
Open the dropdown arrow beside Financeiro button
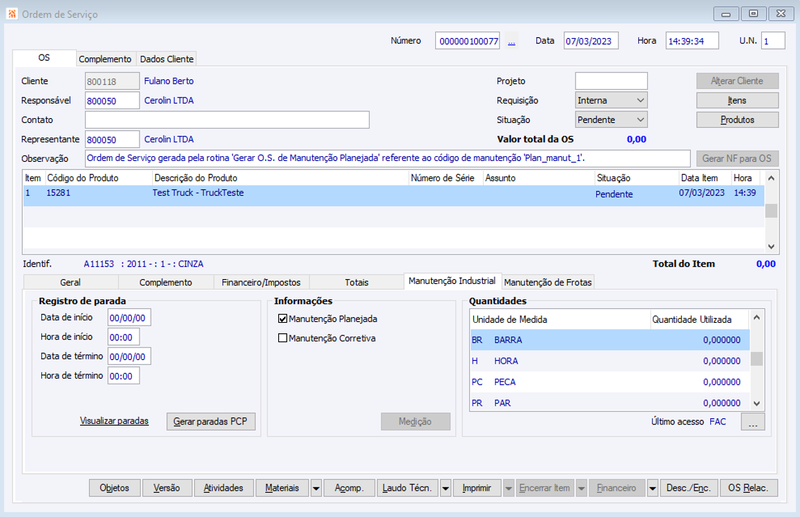pos(653,488)
